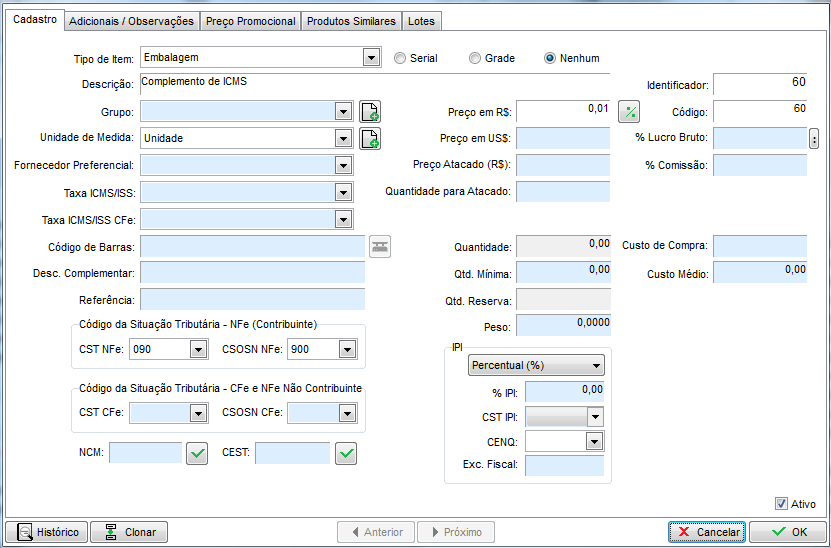Switch to the Preço Promocional tab
Screen dimensions: 831x548
tap(251, 21)
